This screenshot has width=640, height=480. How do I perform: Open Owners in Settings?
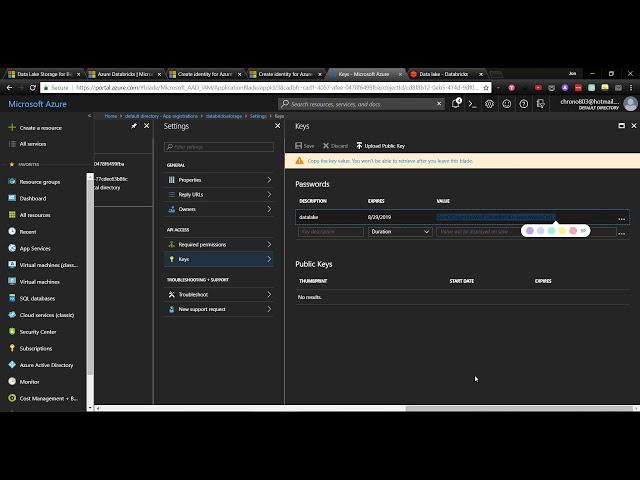(219, 209)
